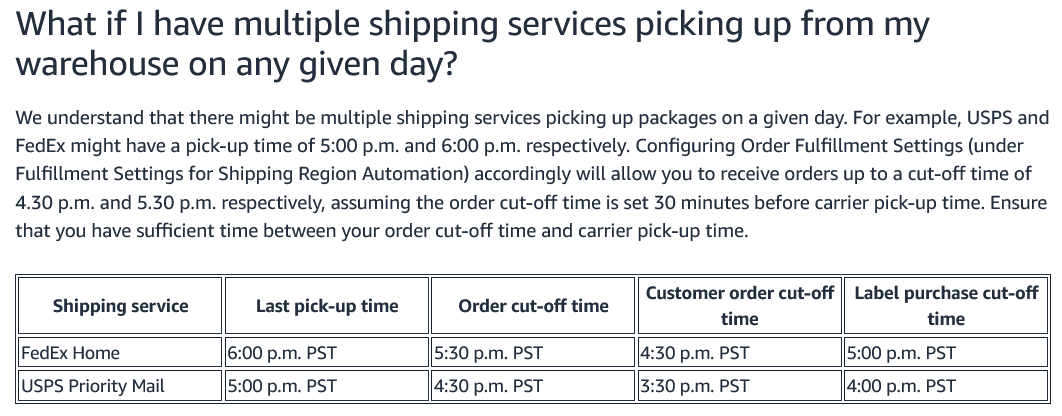Select the Label purchase cut-off time header
The width and height of the screenshot is (1062, 416).
coord(946,306)
